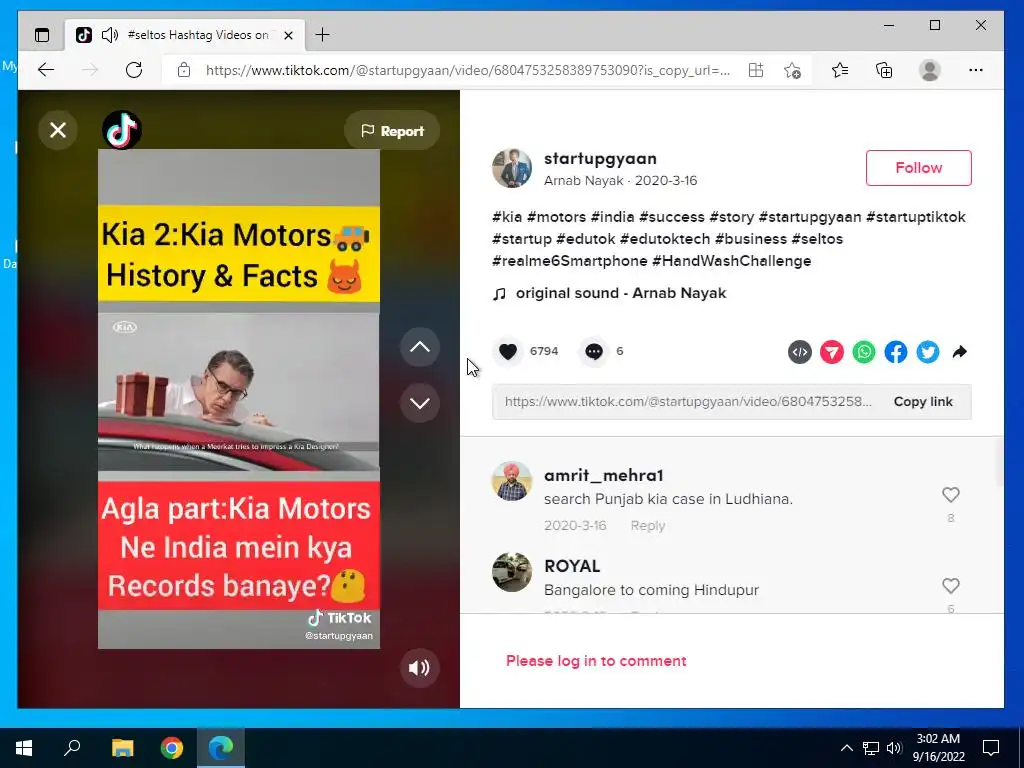Click the embed code icon
The height and width of the screenshot is (768, 1024).
(x=799, y=352)
